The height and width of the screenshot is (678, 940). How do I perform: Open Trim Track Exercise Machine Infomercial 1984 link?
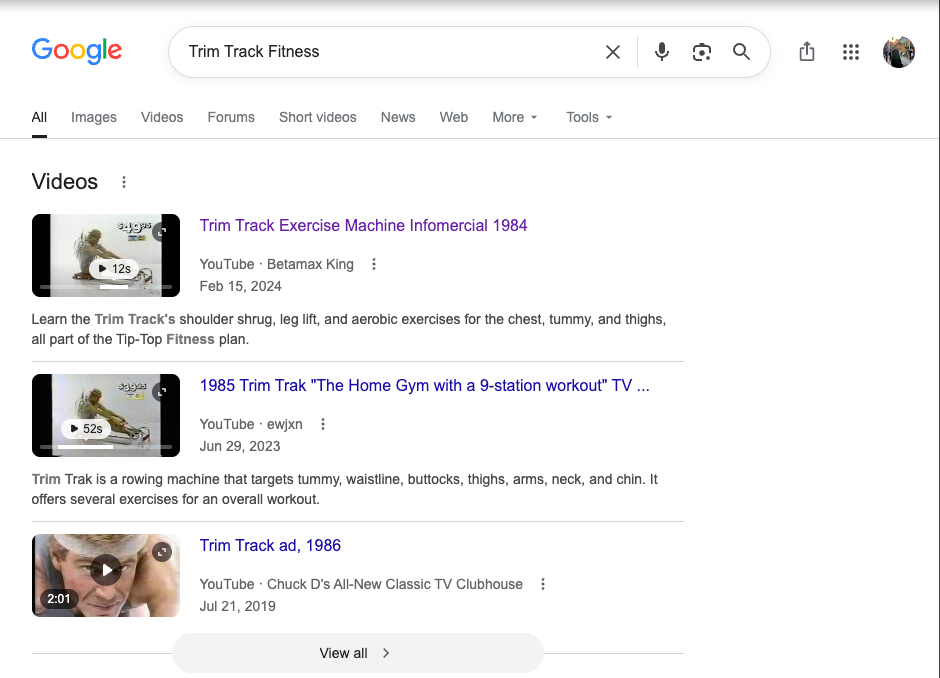(363, 225)
